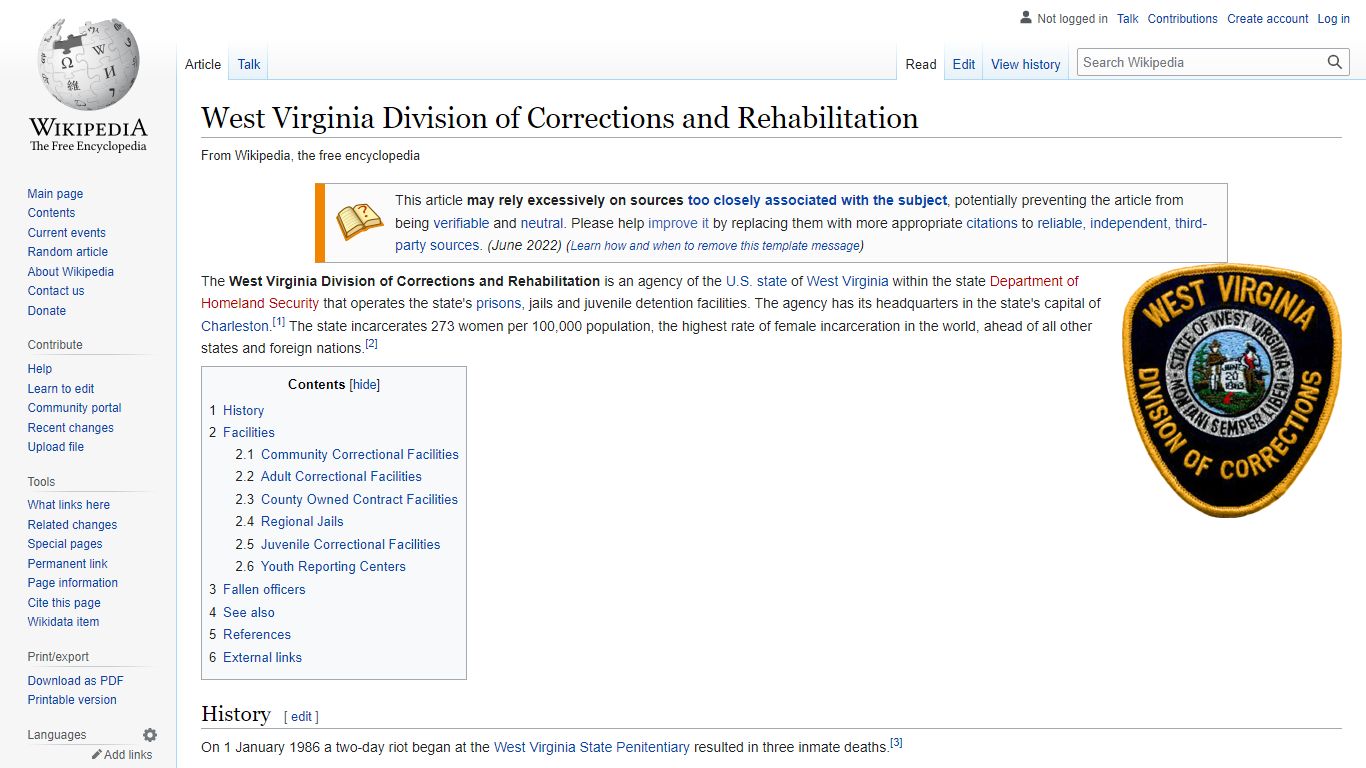Click the search magnifying glass icon
Screen dimensions: 1366x768
(1335, 62)
